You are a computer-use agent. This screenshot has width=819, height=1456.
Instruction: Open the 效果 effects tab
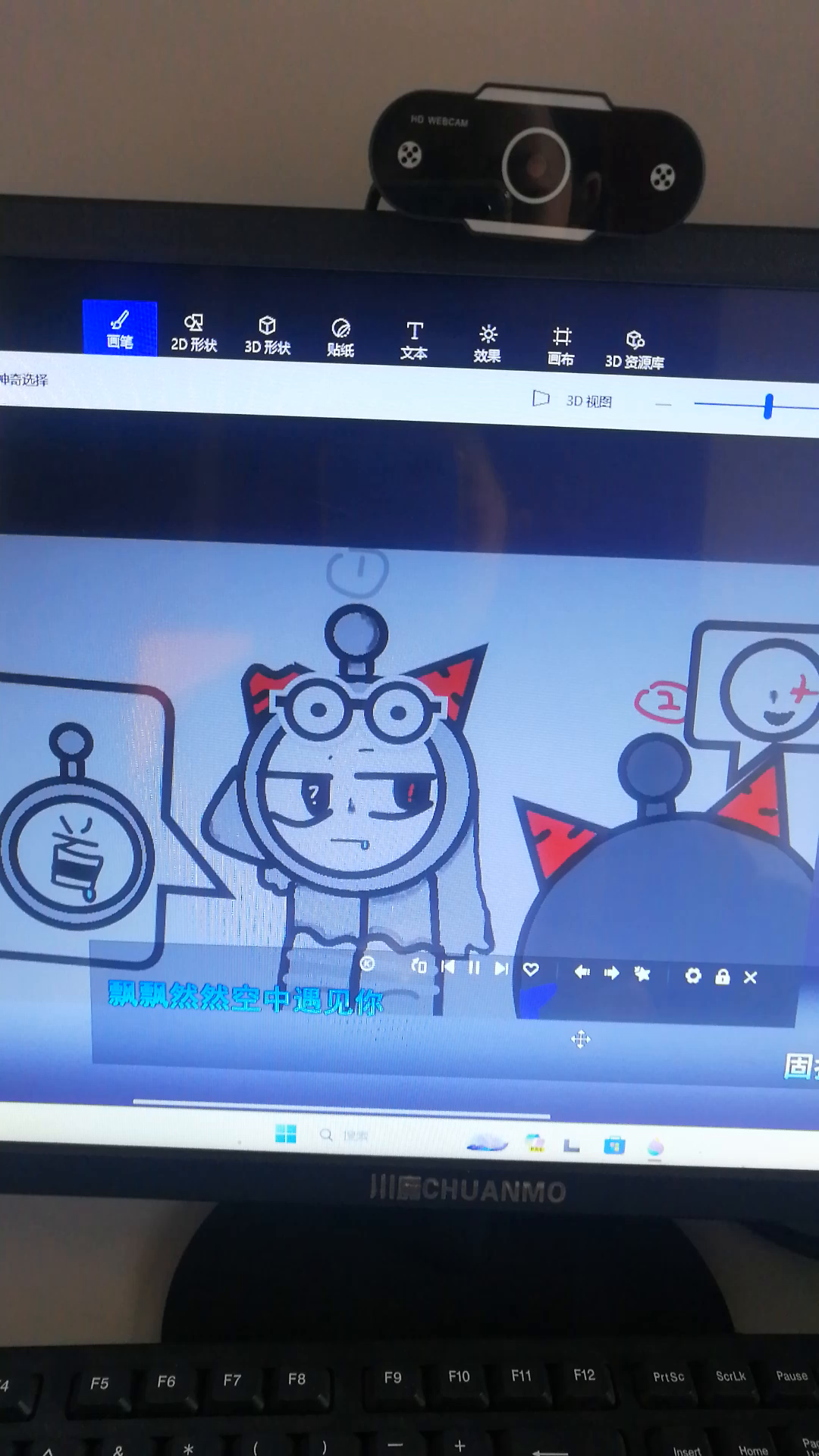coord(488,345)
